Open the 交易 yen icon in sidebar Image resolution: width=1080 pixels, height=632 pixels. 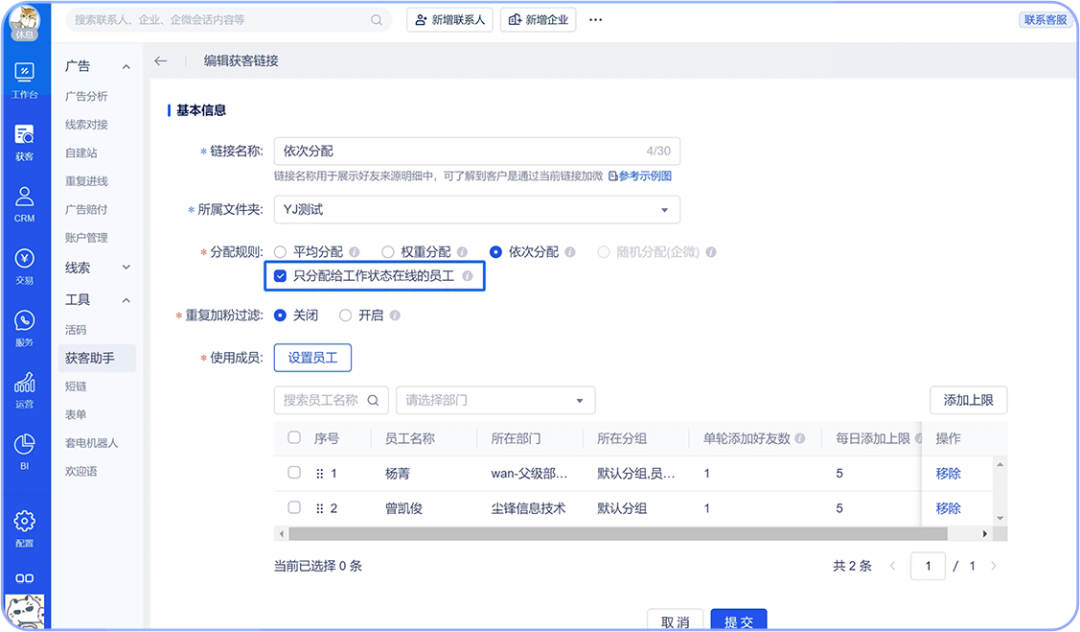[24, 266]
